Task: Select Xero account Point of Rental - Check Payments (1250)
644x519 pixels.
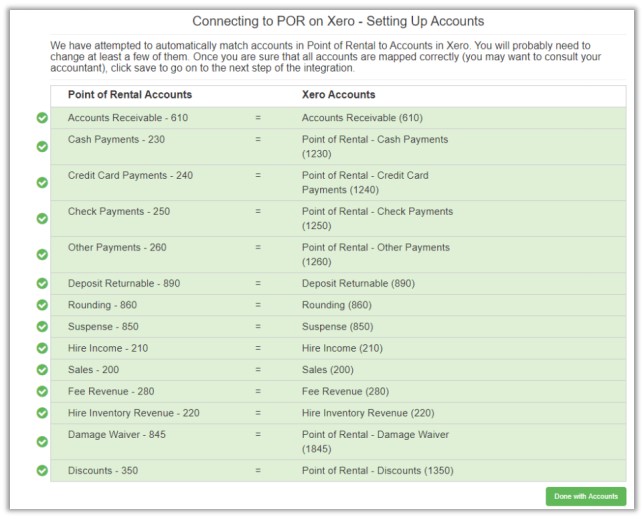Action: point(377,218)
